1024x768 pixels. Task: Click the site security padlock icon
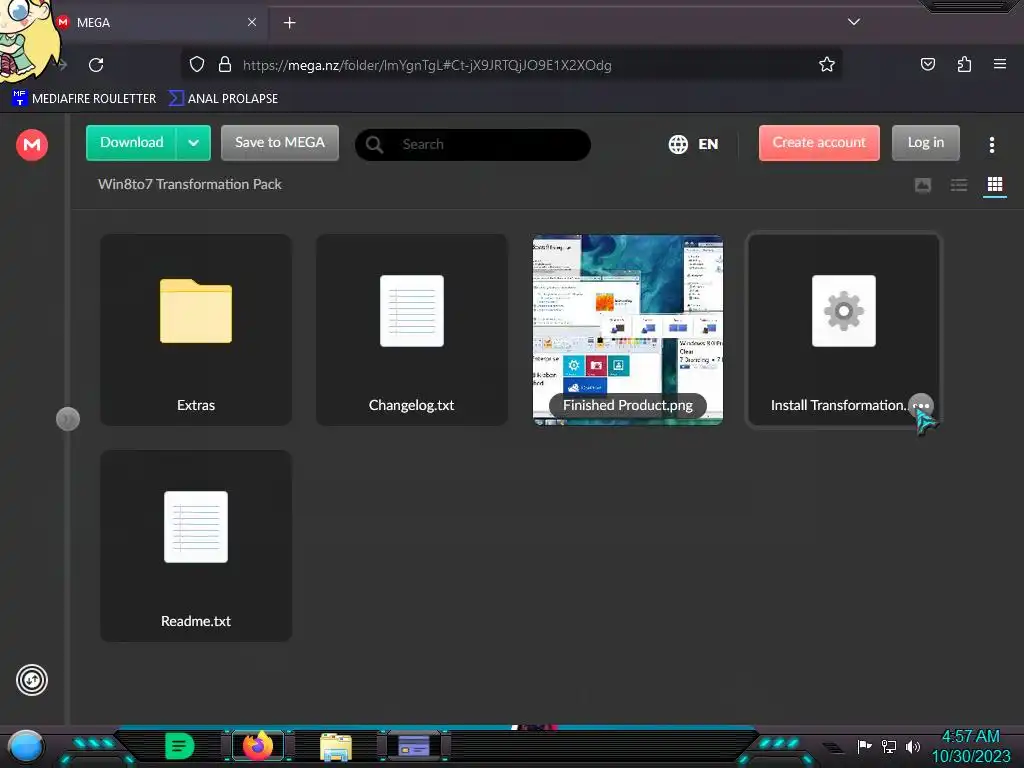pyautogui.click(x=225, y=65)
